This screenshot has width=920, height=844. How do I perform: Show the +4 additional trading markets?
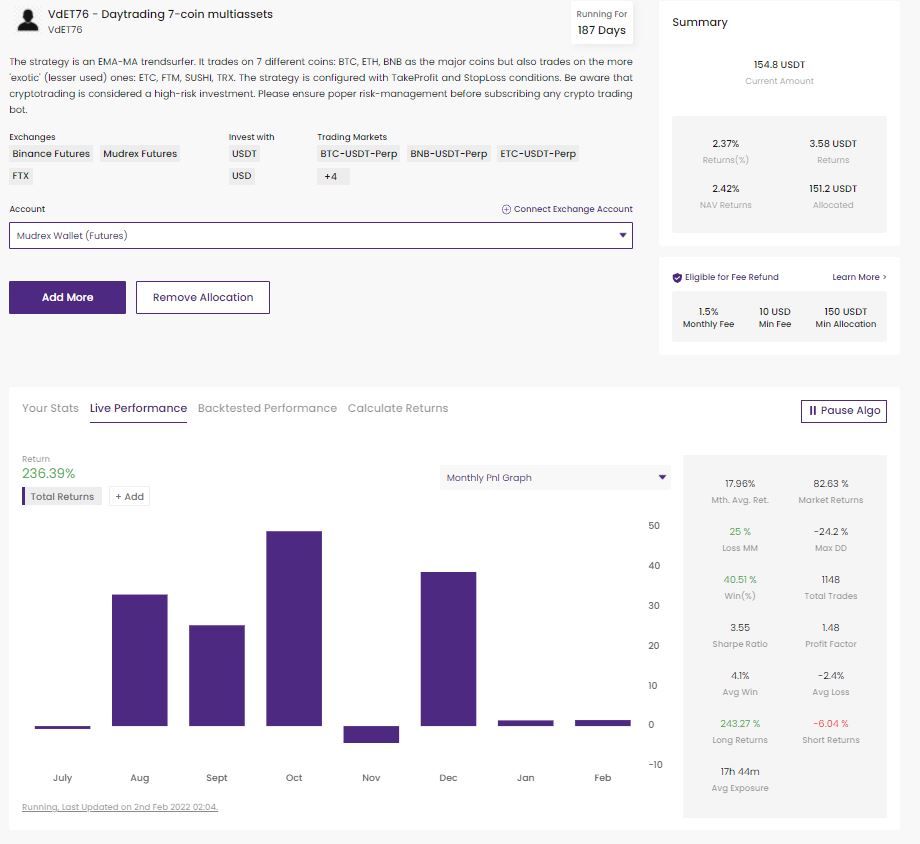click(333, 176)
